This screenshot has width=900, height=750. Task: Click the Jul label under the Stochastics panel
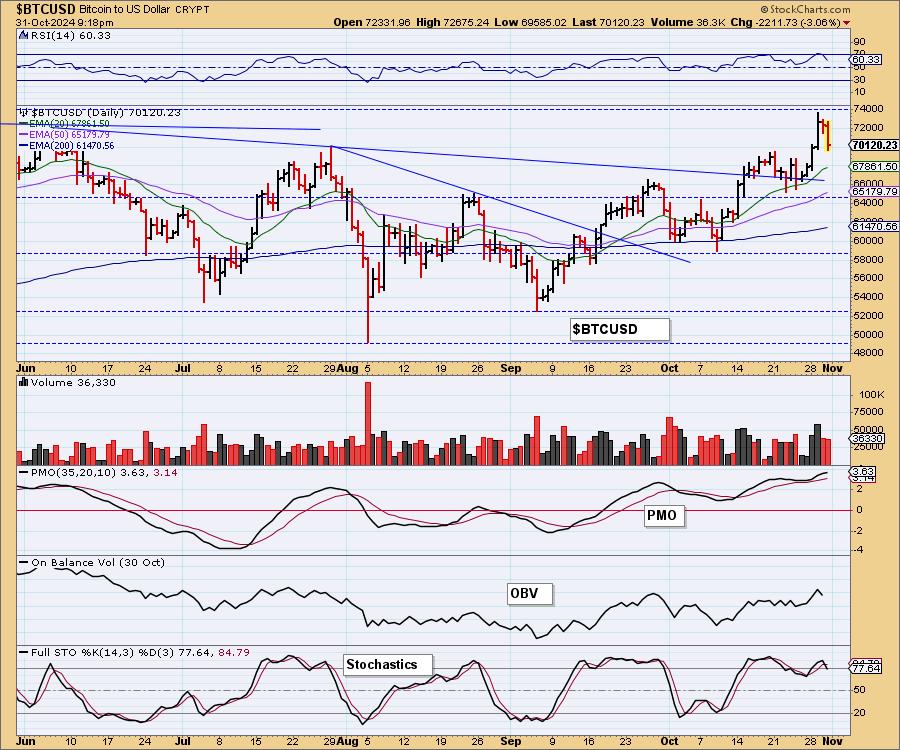[x=183, y=740]
